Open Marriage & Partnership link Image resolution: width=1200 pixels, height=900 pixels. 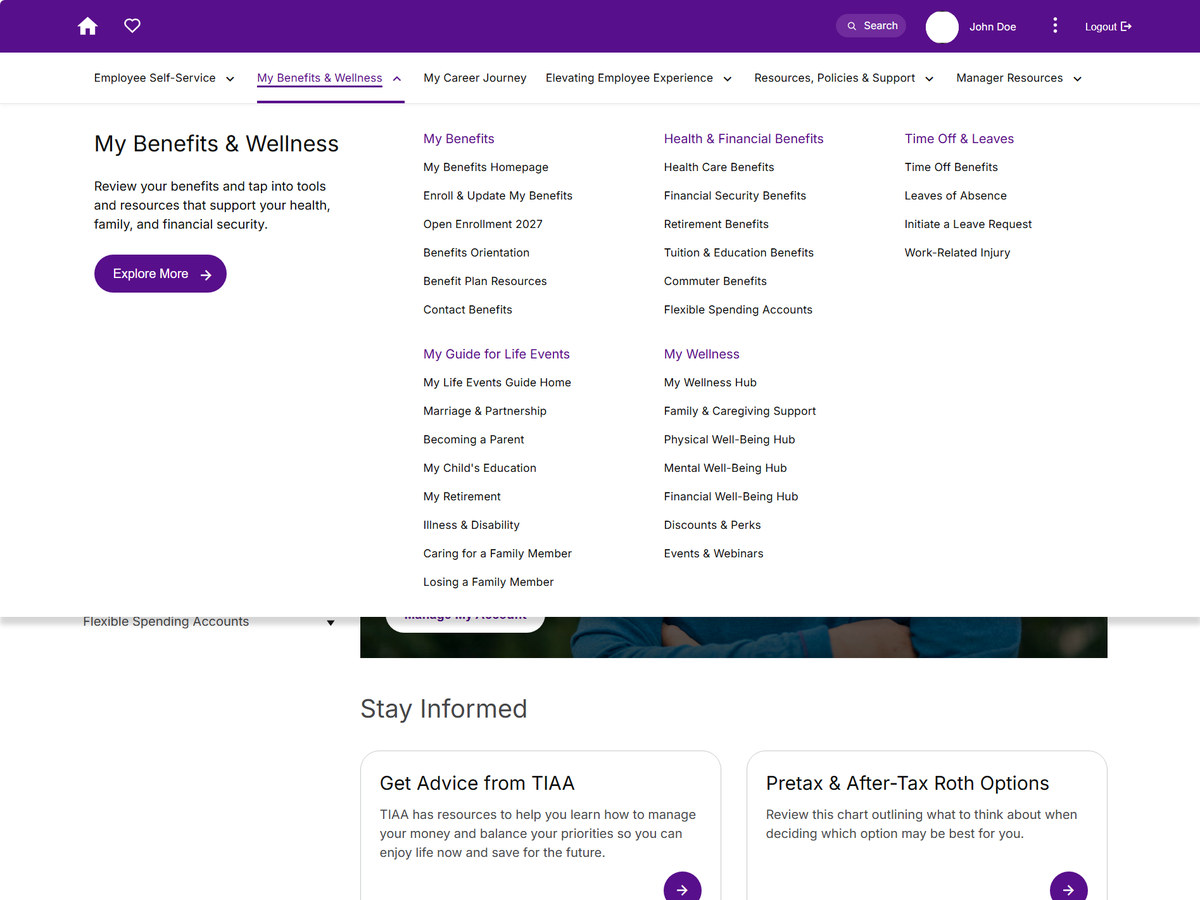[x=485, y=411]
